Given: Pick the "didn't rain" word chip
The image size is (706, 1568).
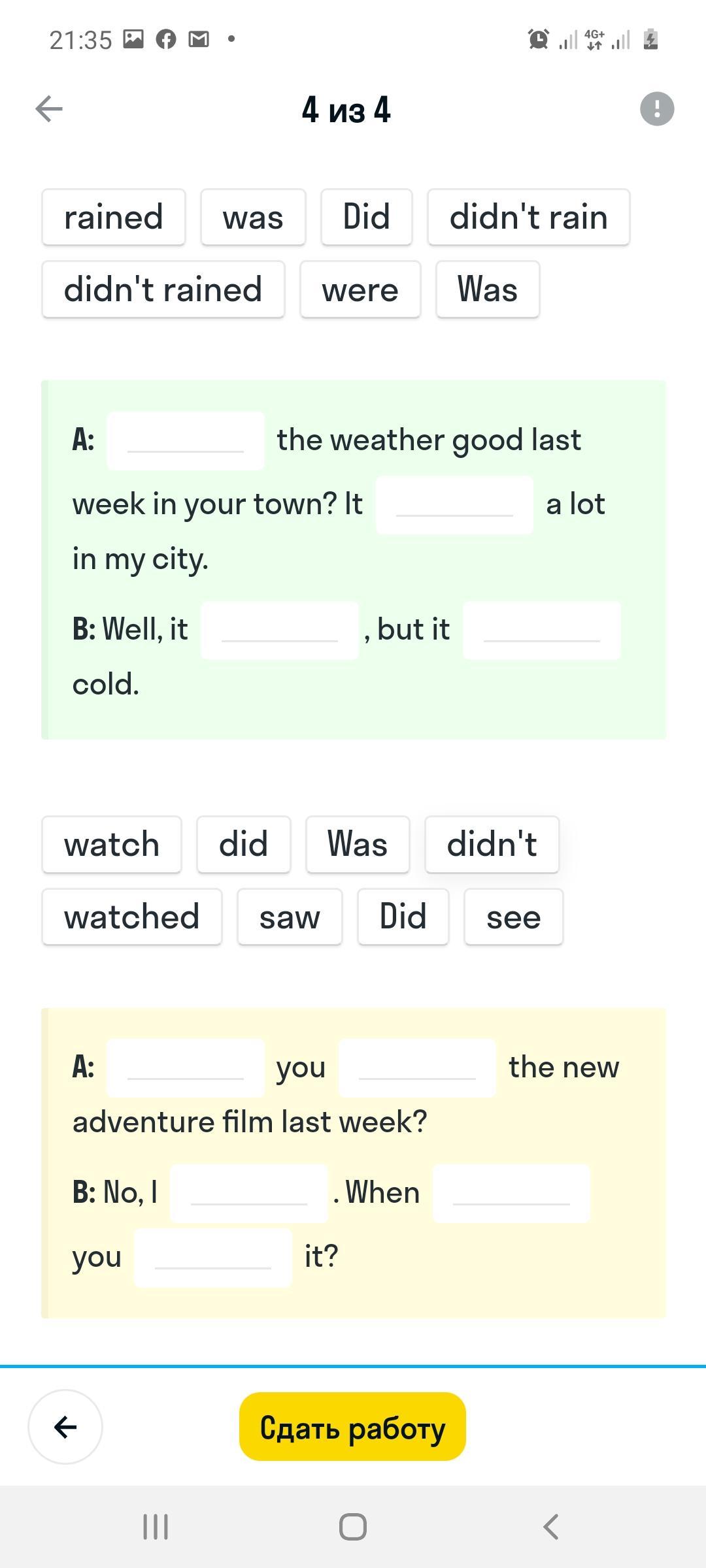Looking at the screenshot, I should click(528, 218).
